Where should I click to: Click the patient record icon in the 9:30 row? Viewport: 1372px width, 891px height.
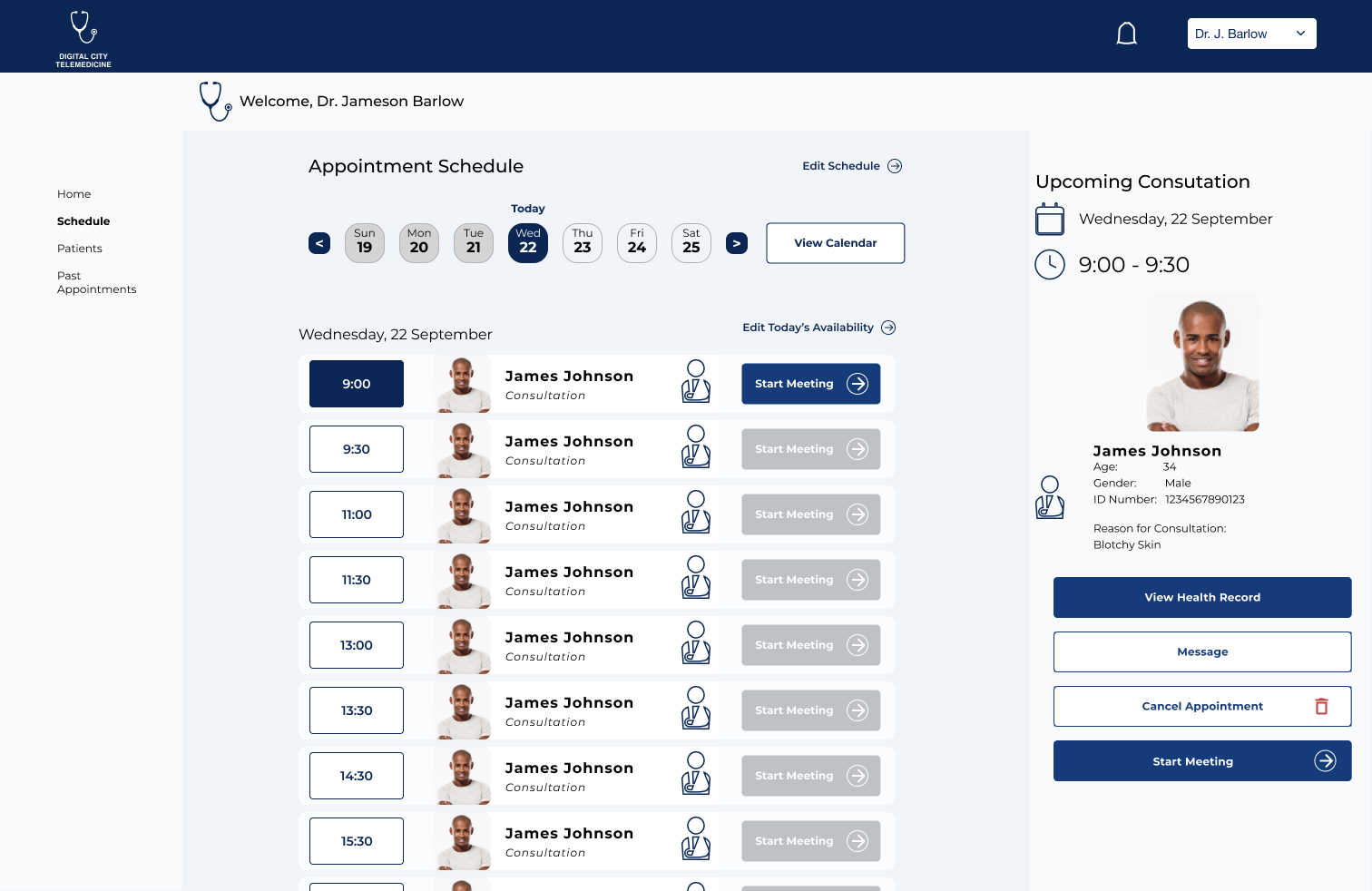tap(696, 447)
